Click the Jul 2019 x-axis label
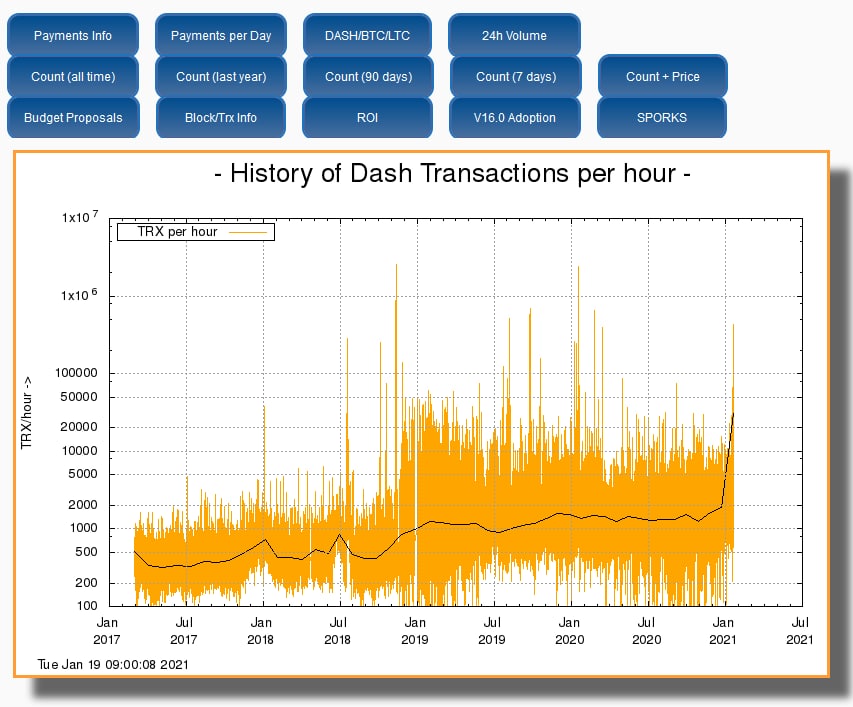This screenshot has height=707, width=853. click(492, 631)
